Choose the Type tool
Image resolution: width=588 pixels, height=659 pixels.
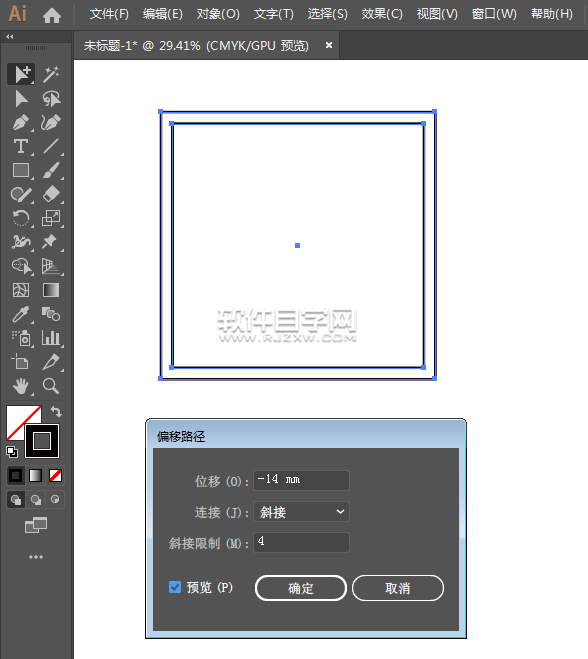[x=21, y=146]
